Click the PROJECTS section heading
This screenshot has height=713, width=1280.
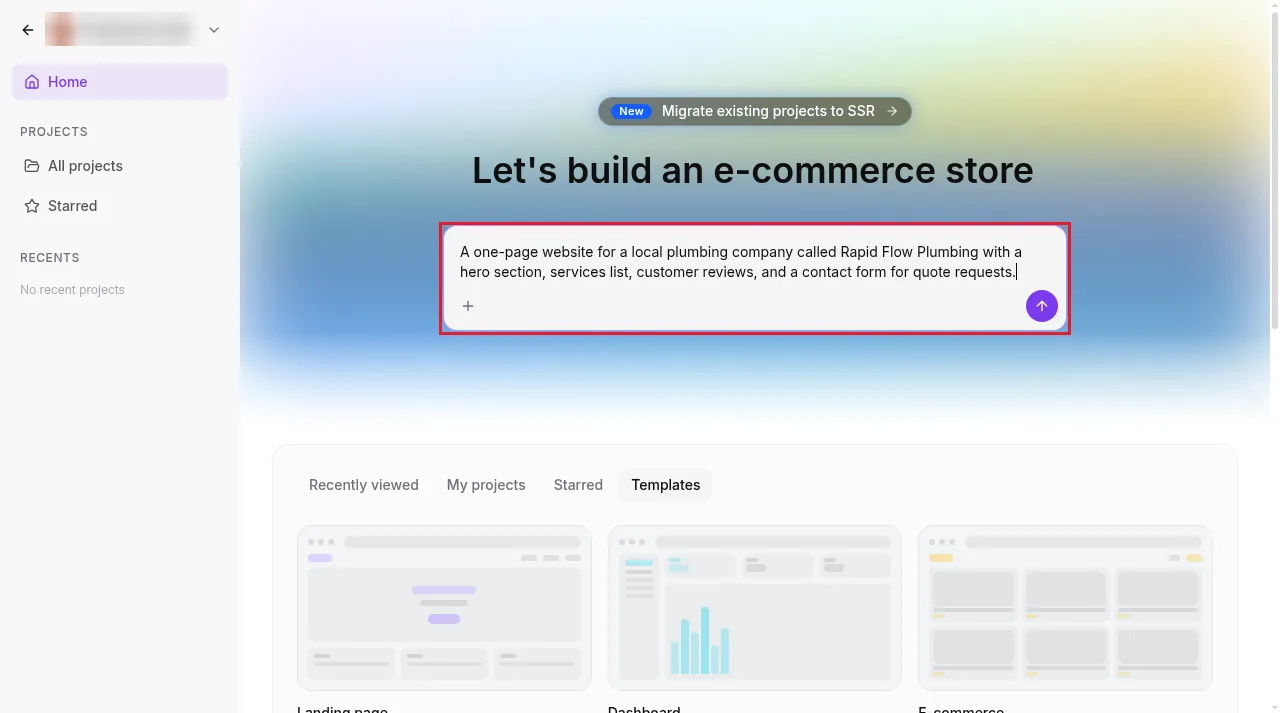(54, 132)
